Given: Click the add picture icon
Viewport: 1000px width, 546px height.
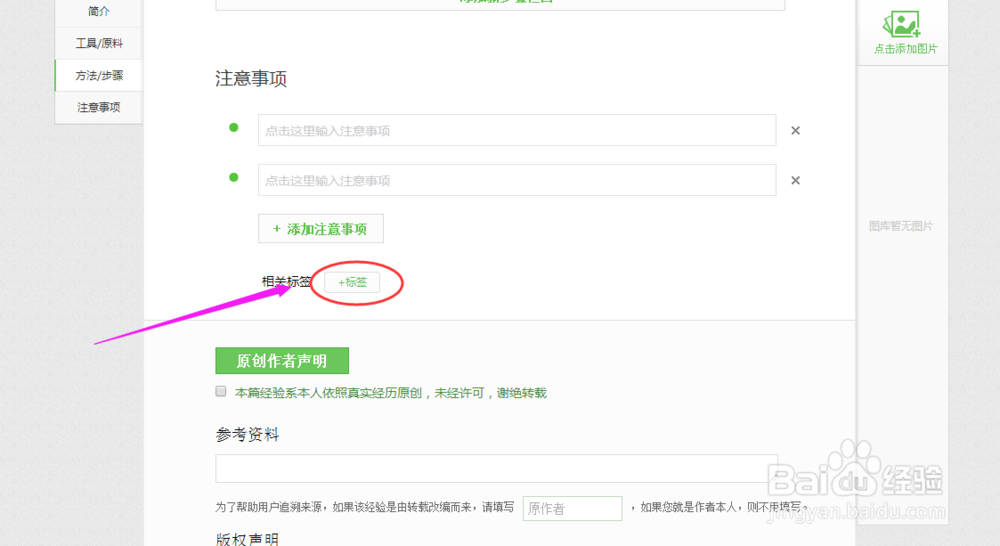Looking at the screenshot, I should tap(902, 24).
